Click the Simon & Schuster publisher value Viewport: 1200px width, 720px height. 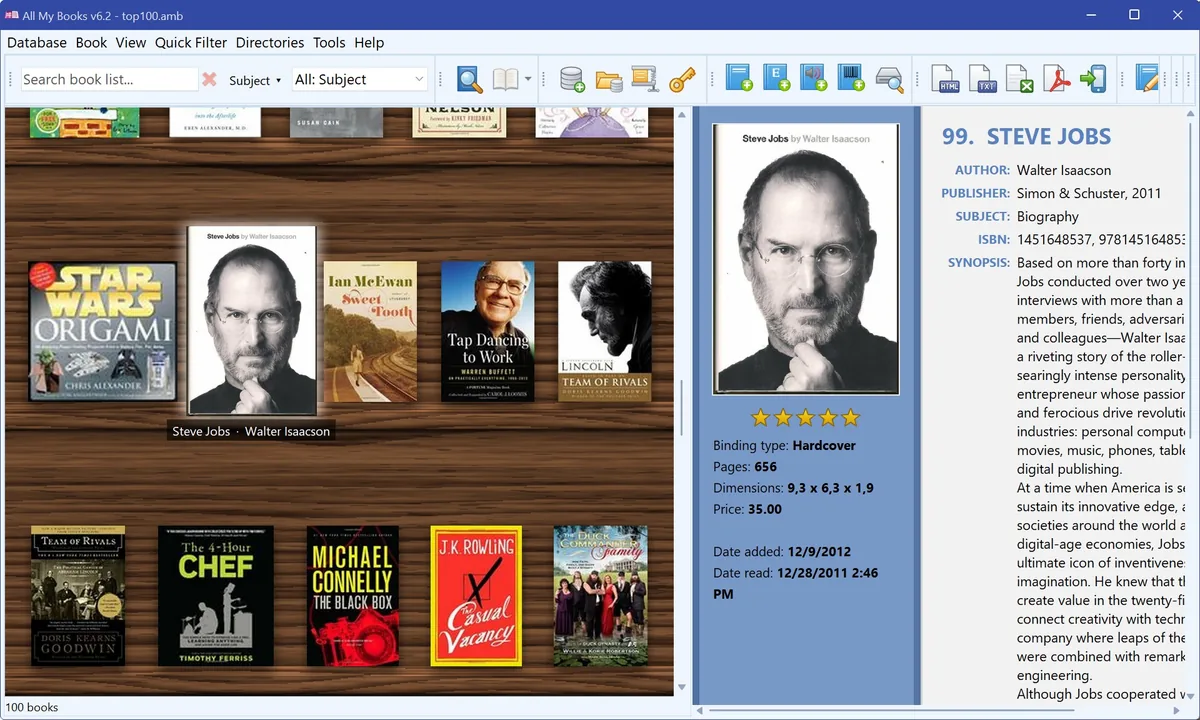(x=1089, y=193)
